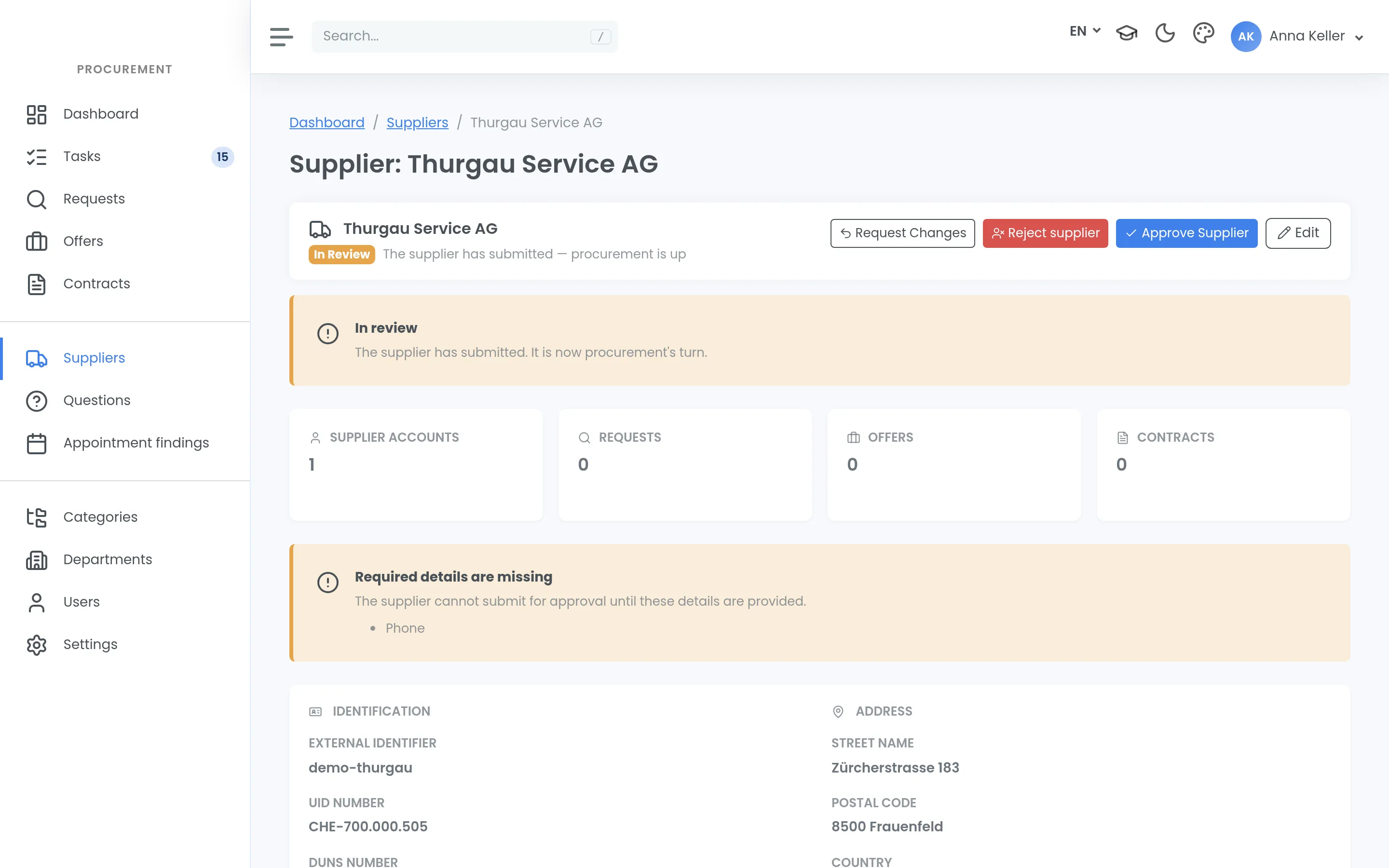Open Requests in the sidebar
This screenshot has height=868, width=1389.
coord(125,199)
